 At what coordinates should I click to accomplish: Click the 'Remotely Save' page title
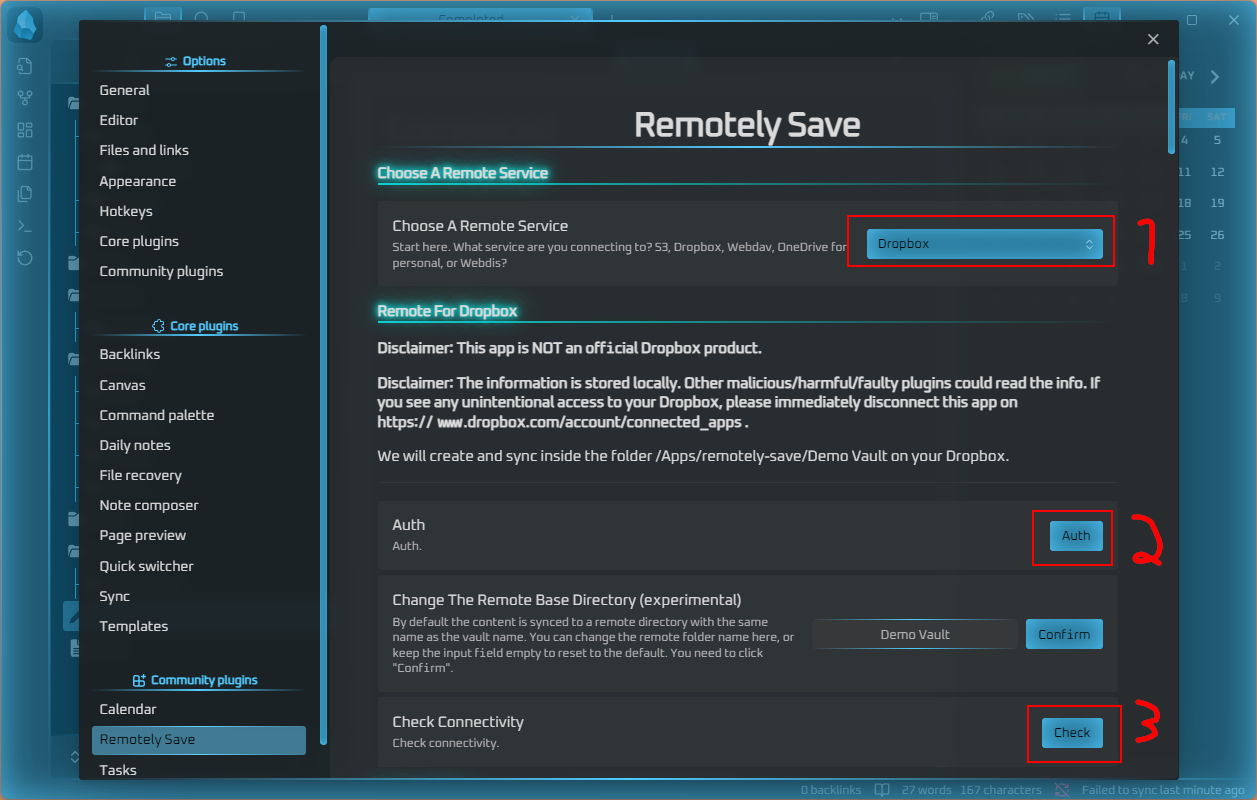[747, 125]
